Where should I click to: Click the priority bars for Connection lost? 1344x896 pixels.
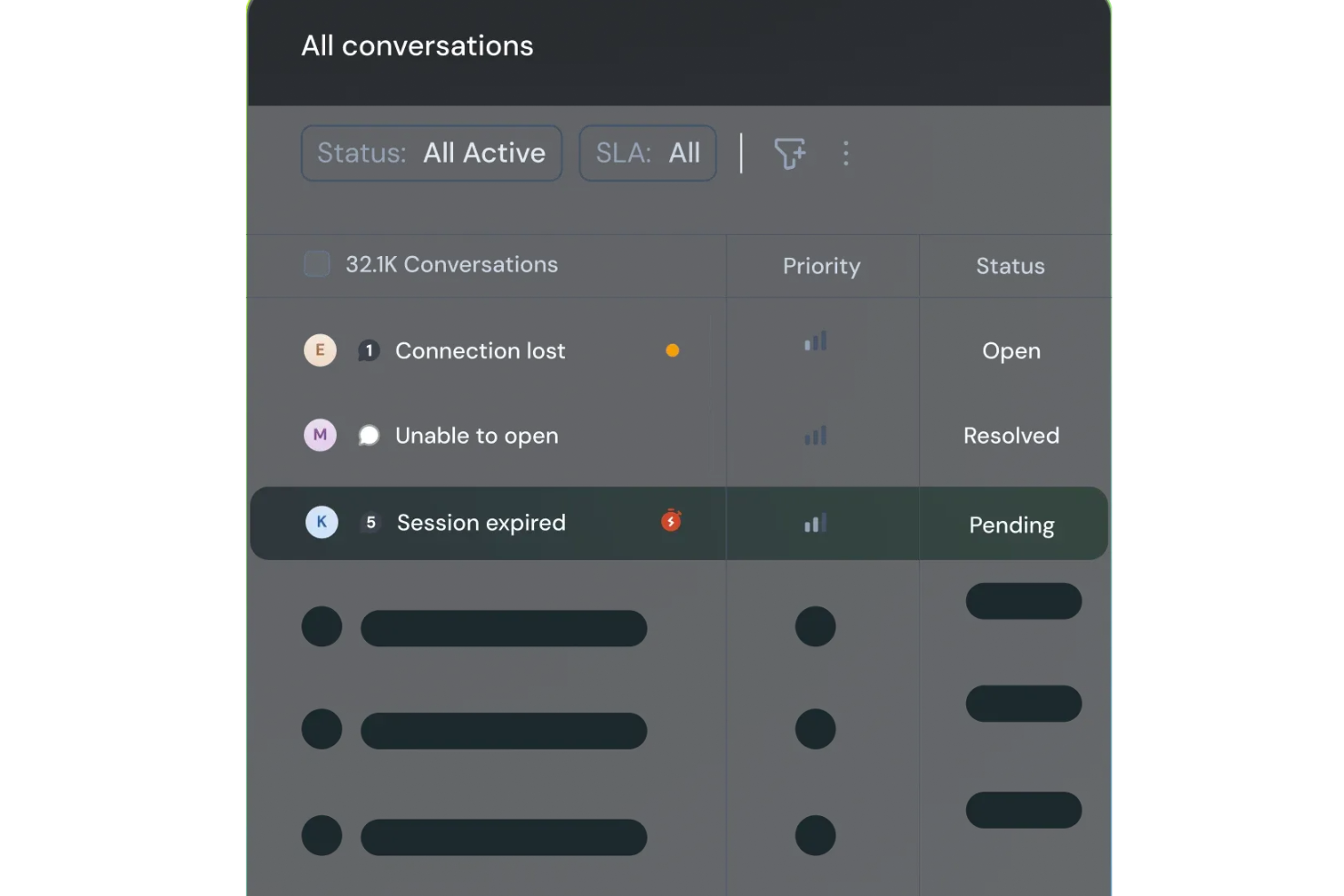coord(815,342)
